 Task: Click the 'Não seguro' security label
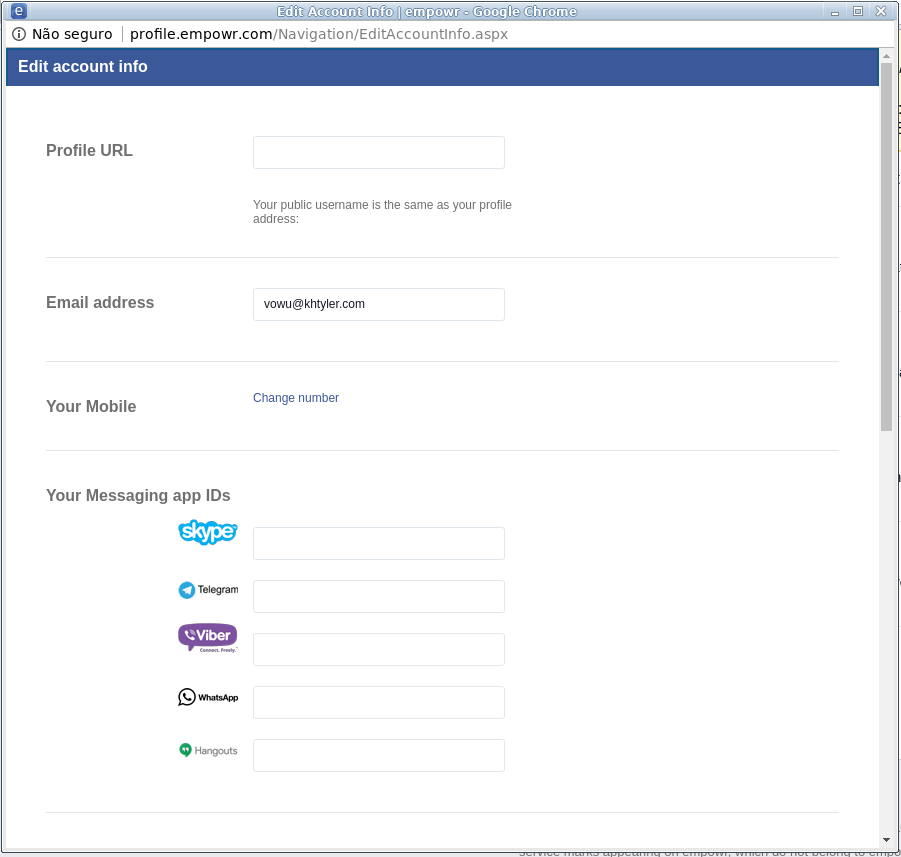pos(72,34)
